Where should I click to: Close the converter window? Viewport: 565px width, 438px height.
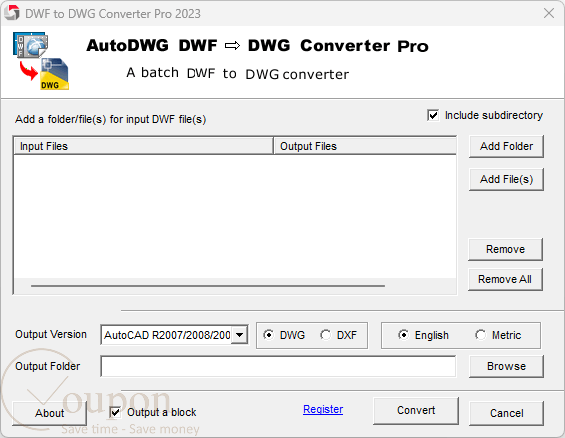[x=549, y=13]
